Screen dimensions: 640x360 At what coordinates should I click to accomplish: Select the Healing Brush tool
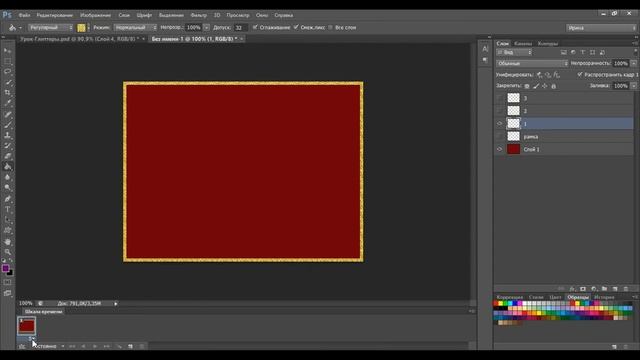7,114
